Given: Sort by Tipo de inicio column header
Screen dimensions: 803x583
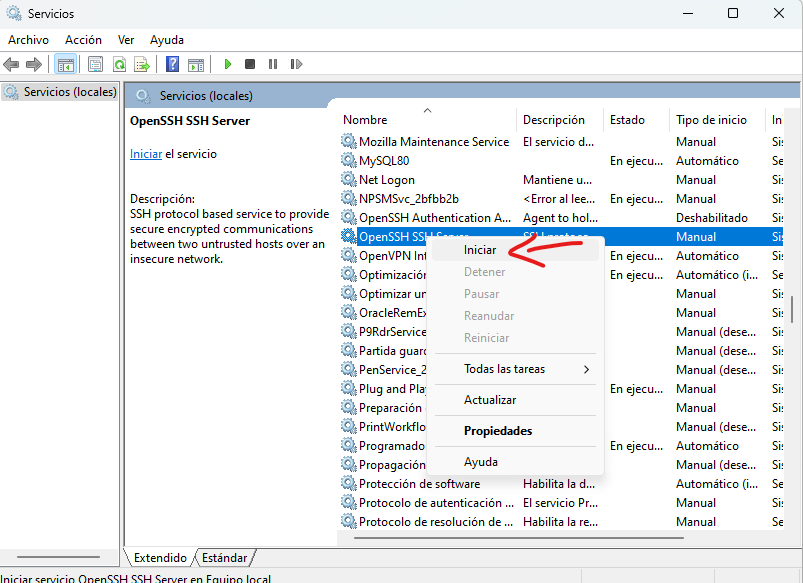Looking at the screenshot, I should (x=717, y=119).
